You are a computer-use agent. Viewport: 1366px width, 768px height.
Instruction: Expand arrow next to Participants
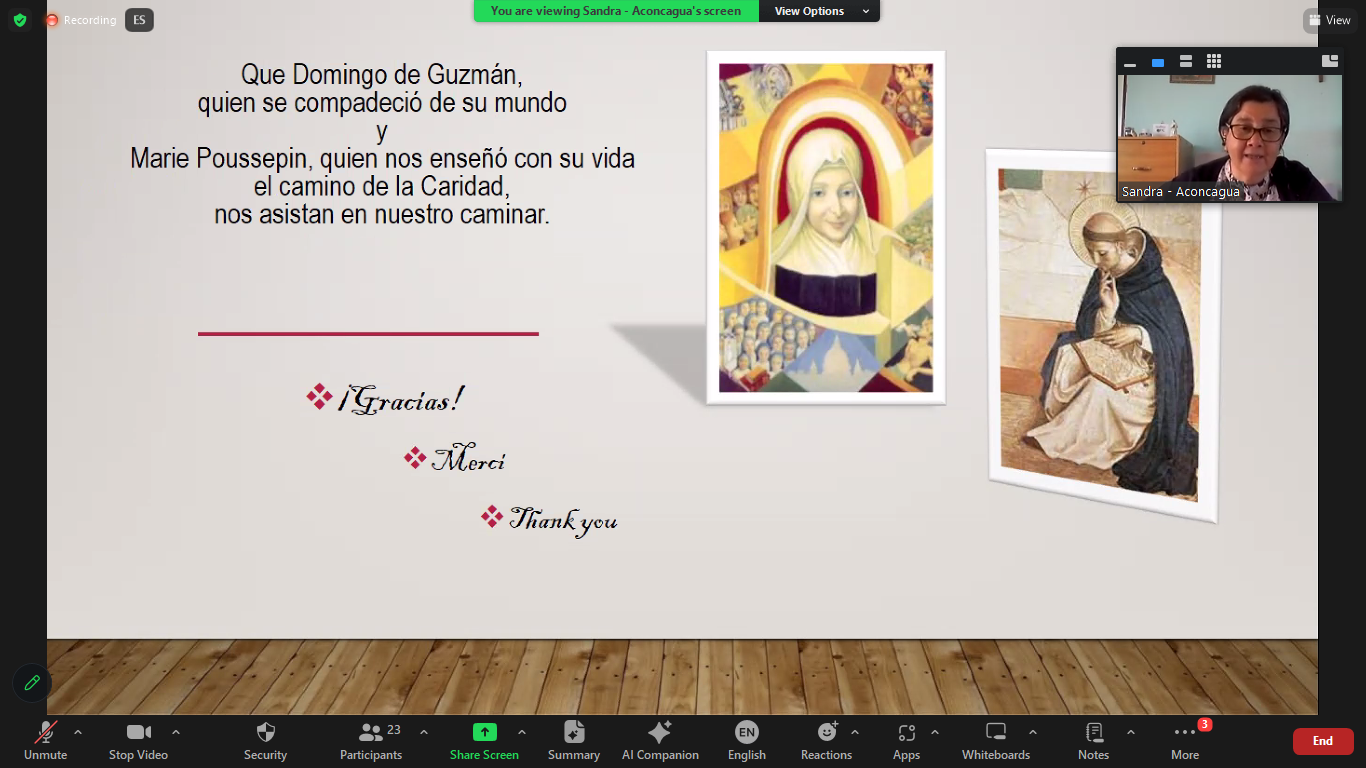point(423,732)
